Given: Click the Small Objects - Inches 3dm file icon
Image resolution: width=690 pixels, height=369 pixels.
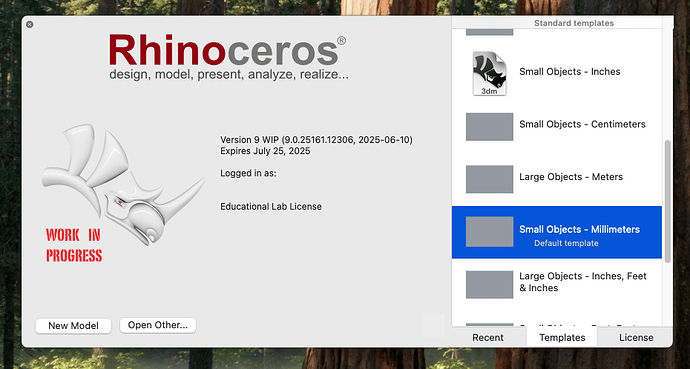Looking at the screenshot, I should click(x=489, y=73).
